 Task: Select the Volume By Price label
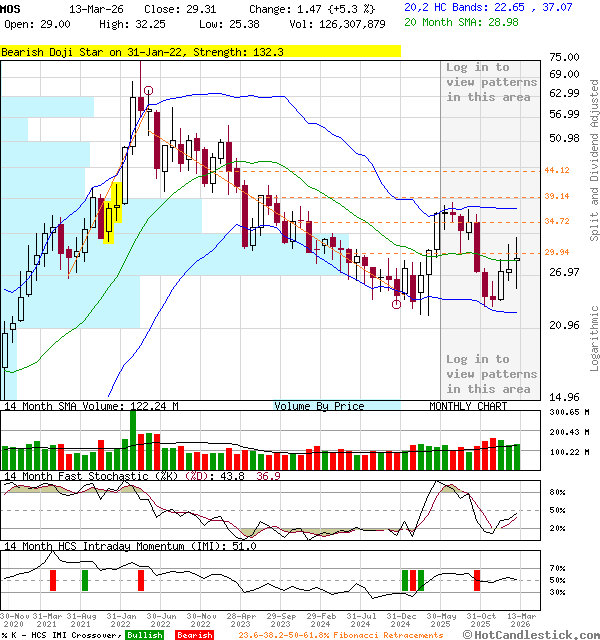[x=319, y=406]
